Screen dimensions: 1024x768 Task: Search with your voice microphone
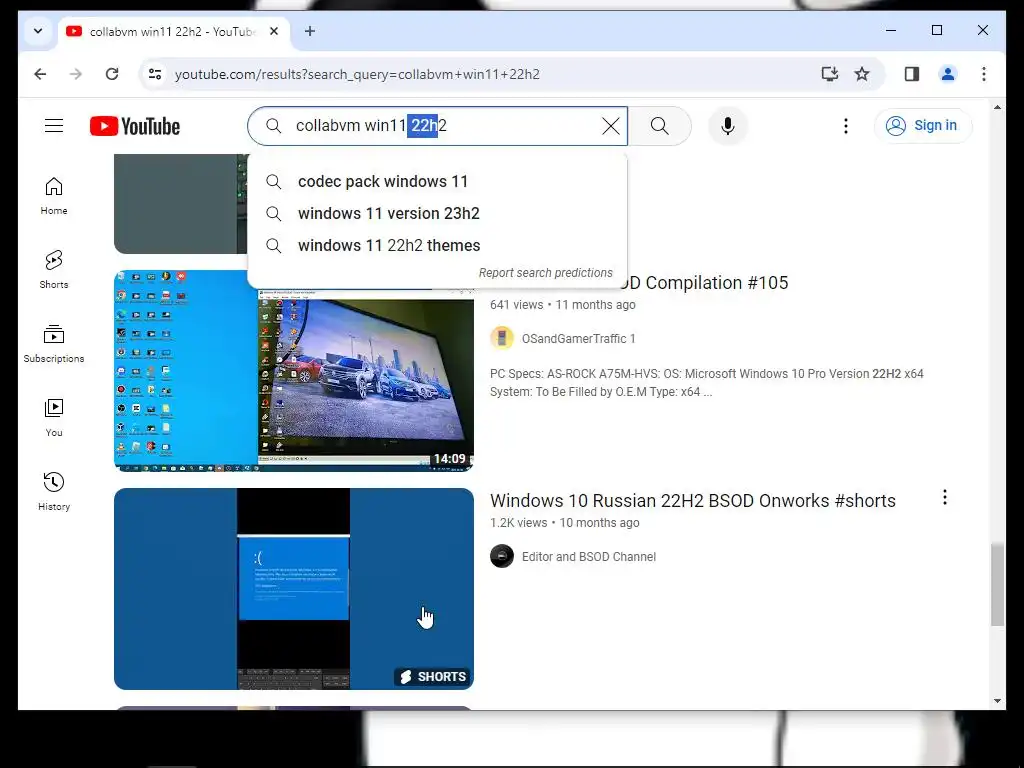[728, 126]
